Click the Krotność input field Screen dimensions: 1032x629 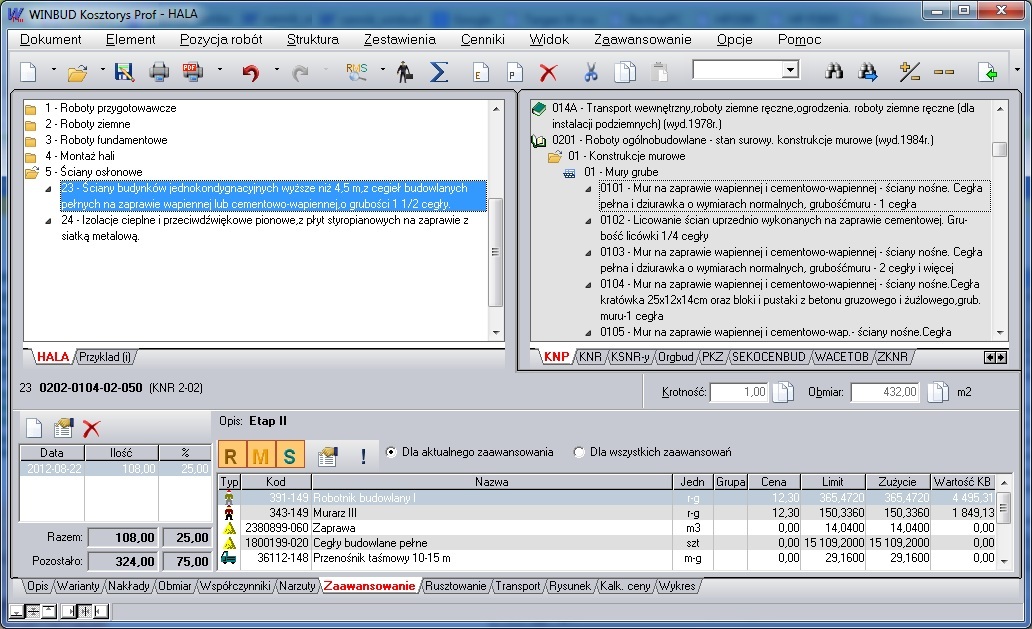(x=738, y=392)
